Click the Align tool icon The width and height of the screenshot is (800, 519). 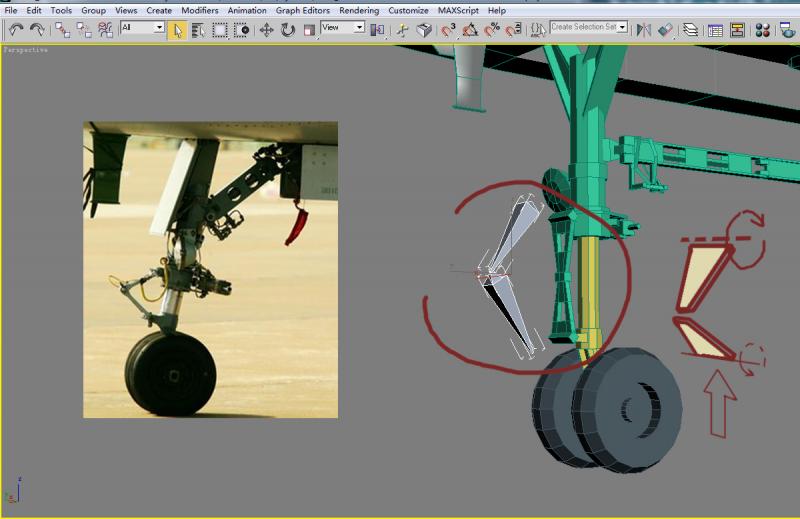[665, 31]
